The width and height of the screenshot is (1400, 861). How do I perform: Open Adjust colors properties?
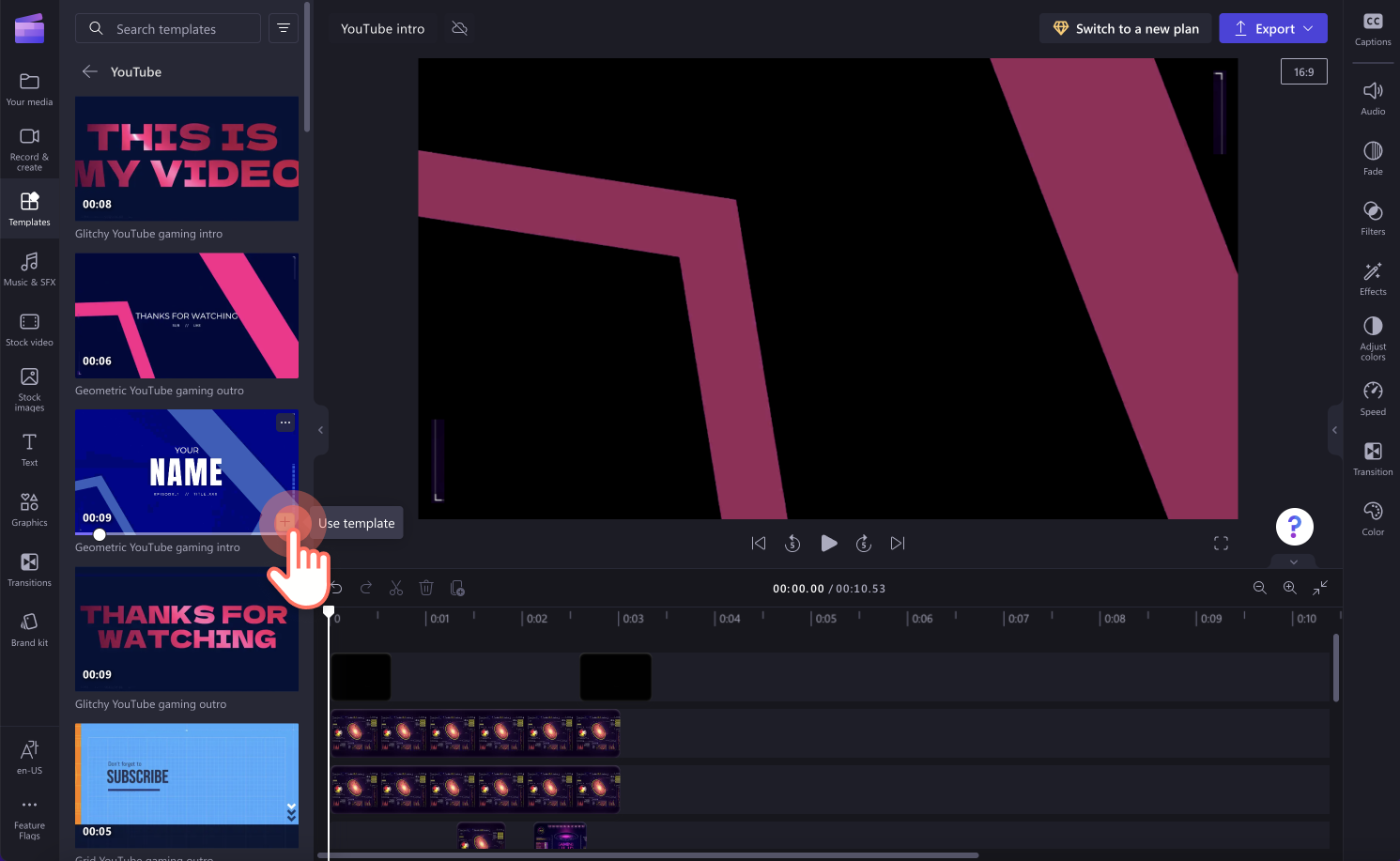[x=1373, y=338]
